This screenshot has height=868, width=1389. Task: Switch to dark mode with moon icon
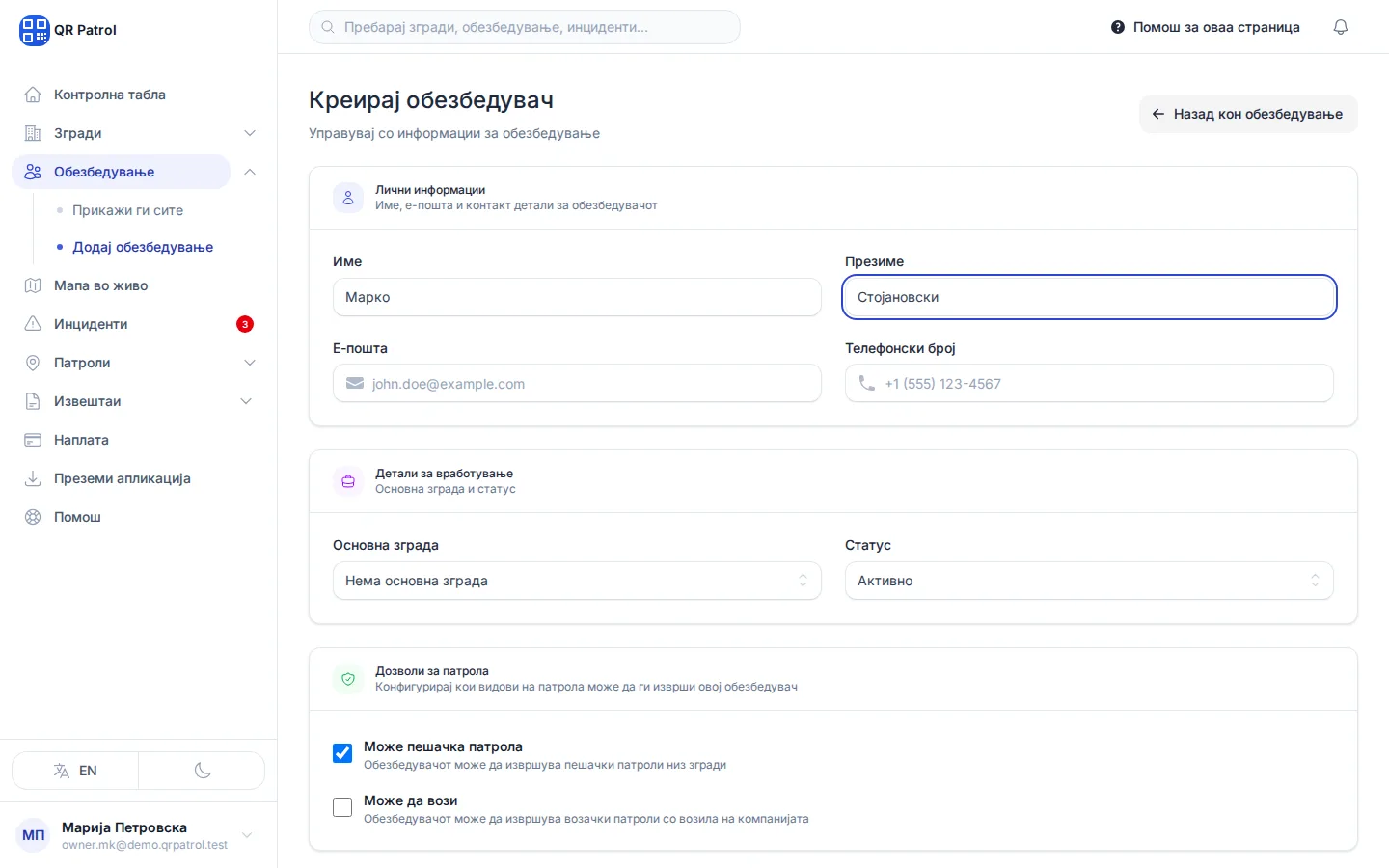pos(202,771)
